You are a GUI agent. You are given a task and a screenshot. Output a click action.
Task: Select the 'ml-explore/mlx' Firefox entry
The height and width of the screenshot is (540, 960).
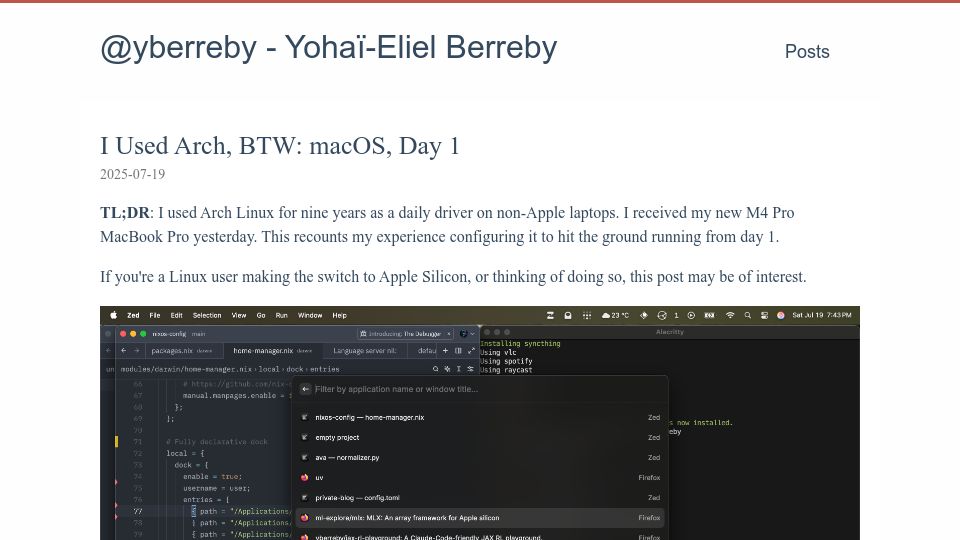pos(480,518)
